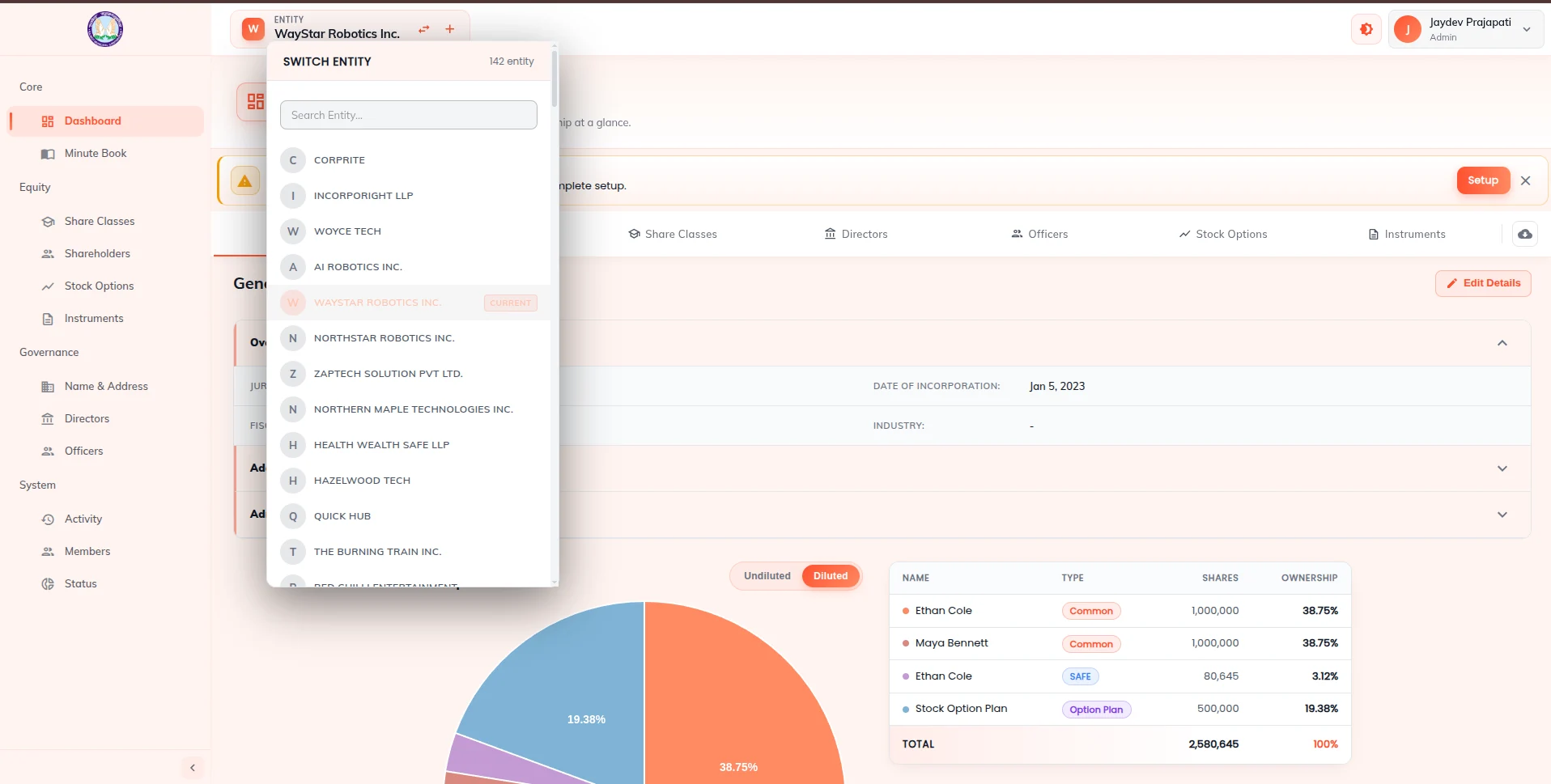Click the plus icon to add an entity
The width and height of the screenshot is (1551, 784).
pos(450,29)
